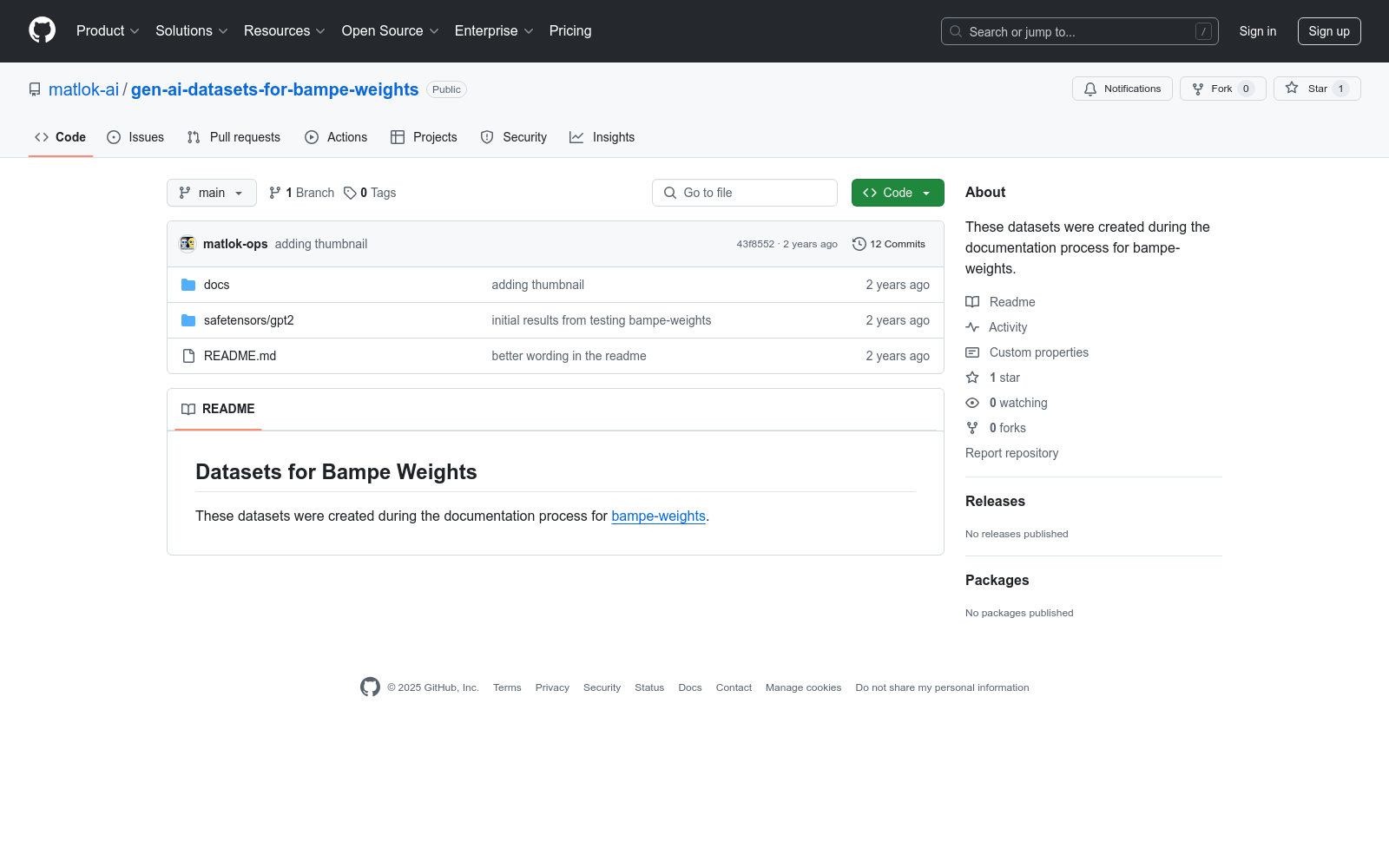Screen dimensions: 1389x868
Task: Click the Go to file search box
Action: [745, 193]
